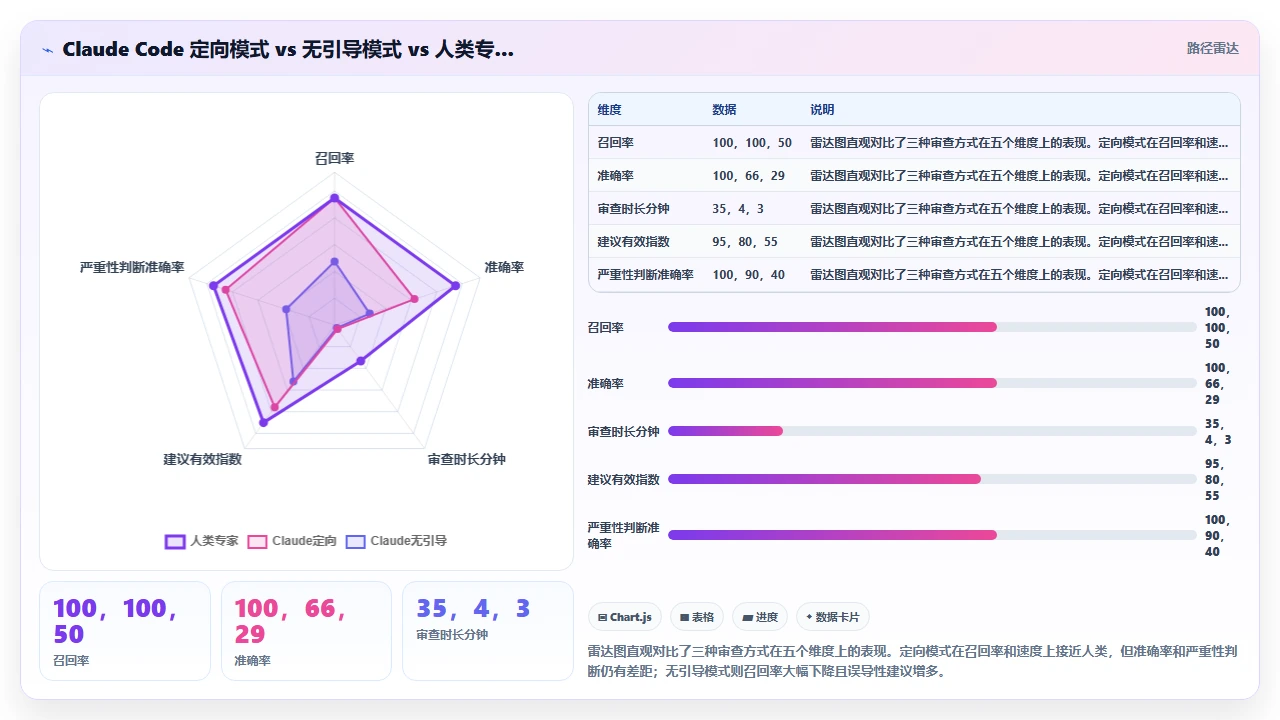Click the 维度 table header
Viewport: 1280px width, 720px height.
[x=609, y=110]
